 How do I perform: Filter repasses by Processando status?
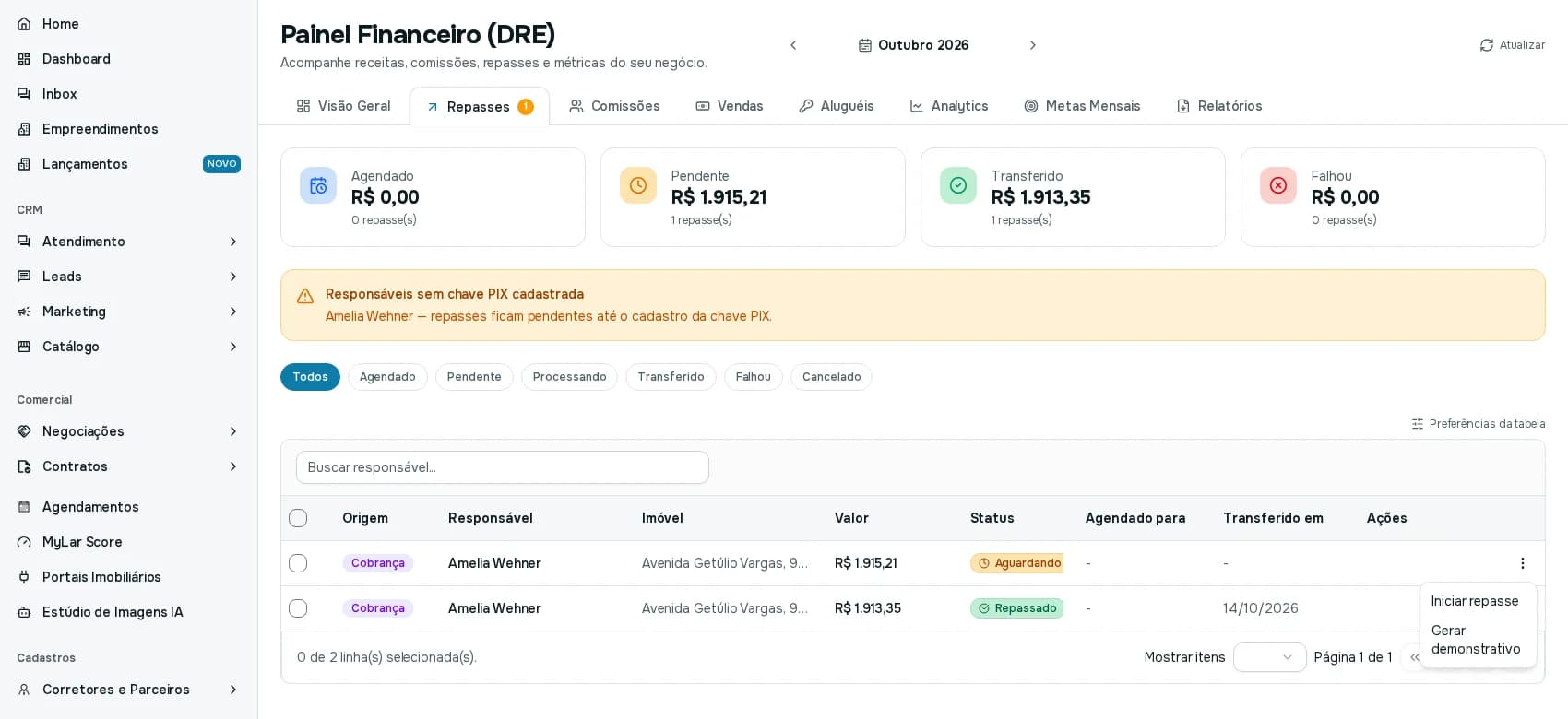click(x=569, y=377)
